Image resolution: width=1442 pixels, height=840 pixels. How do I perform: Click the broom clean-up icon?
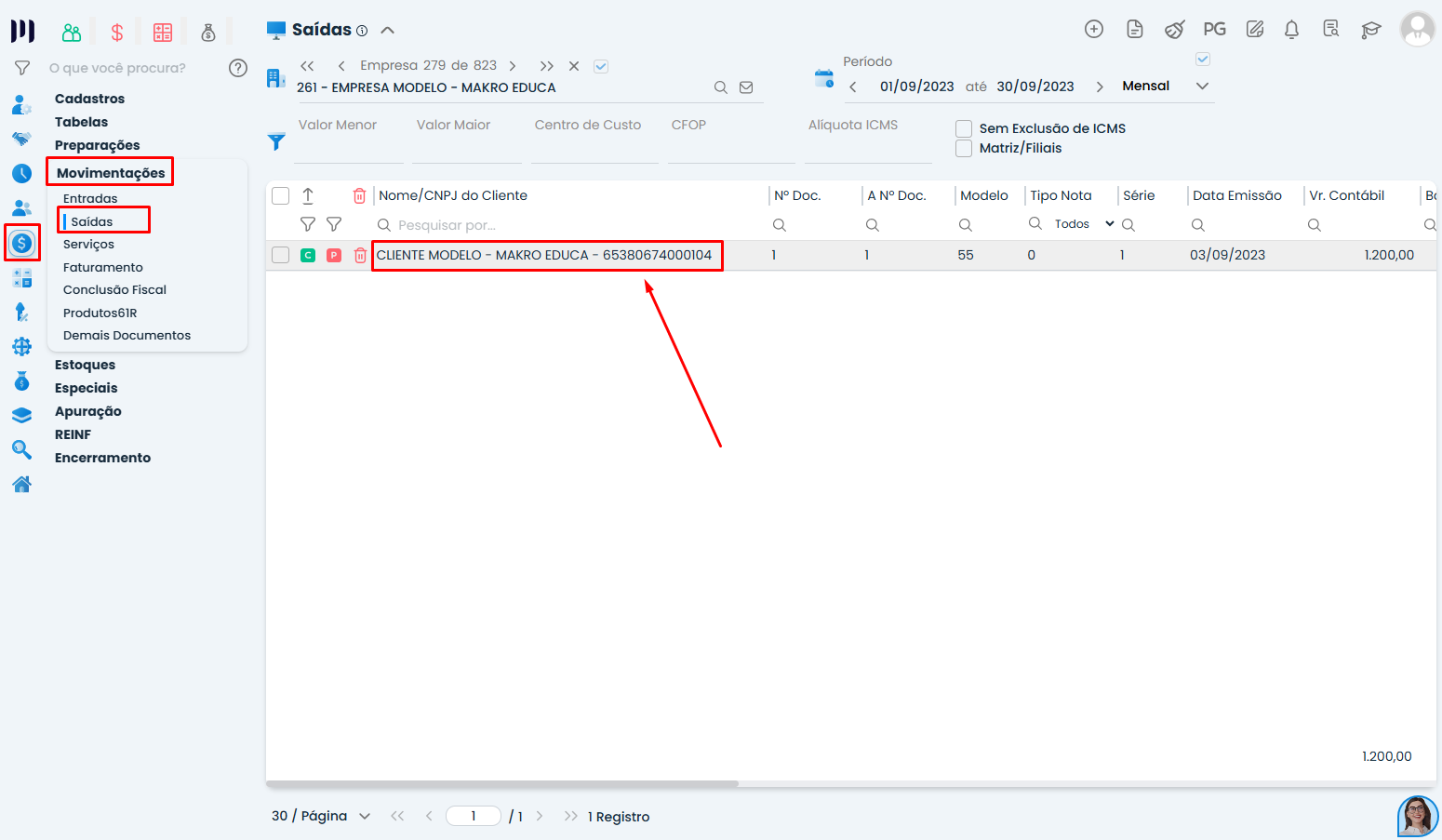(1174, 29)
